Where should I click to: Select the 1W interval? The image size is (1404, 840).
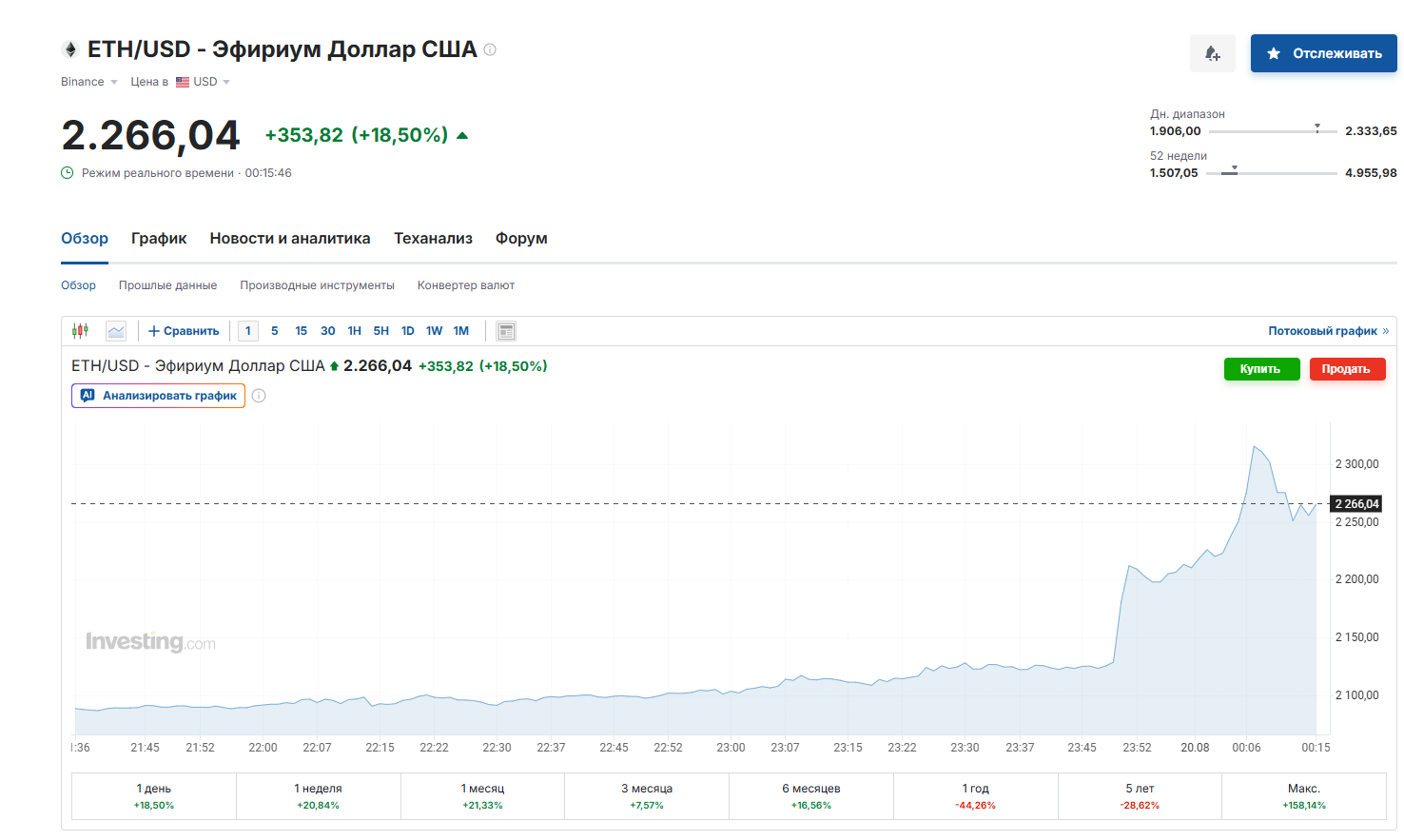point(435,331)
